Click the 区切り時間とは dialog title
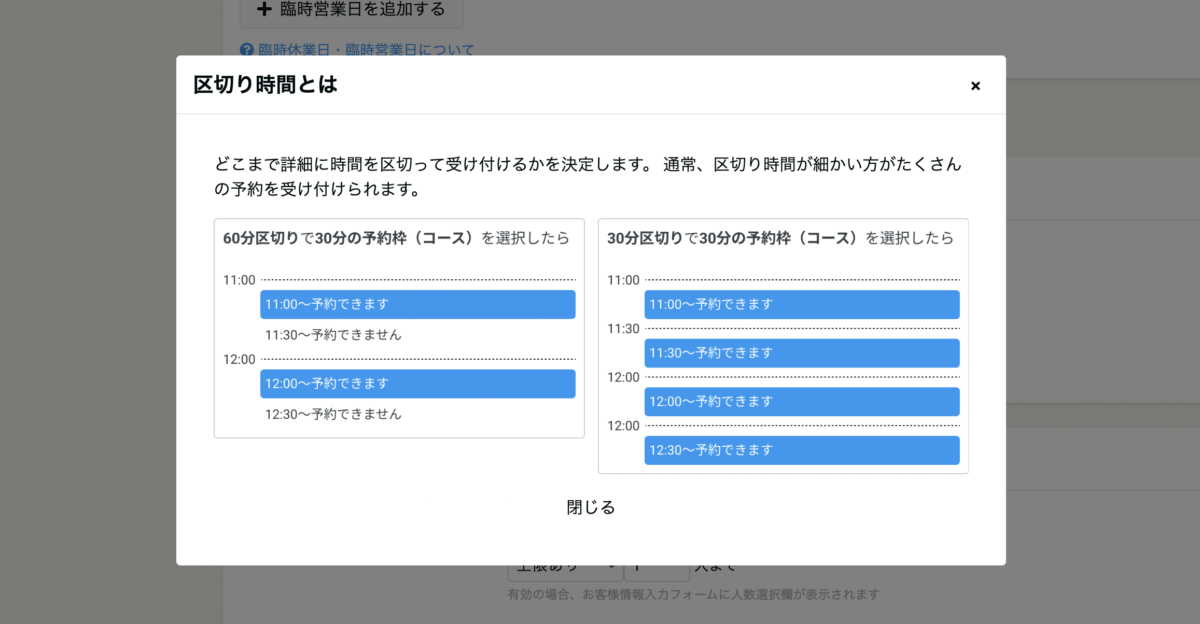 (265, 85)
